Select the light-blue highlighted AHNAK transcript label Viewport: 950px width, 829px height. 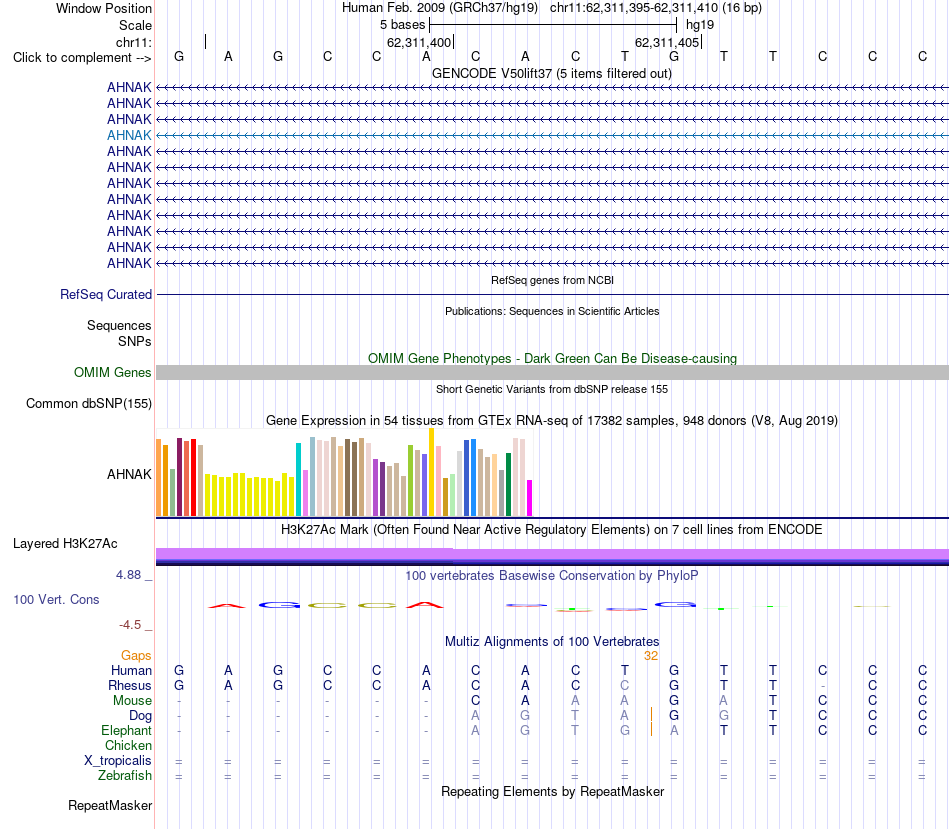[129, 135]
